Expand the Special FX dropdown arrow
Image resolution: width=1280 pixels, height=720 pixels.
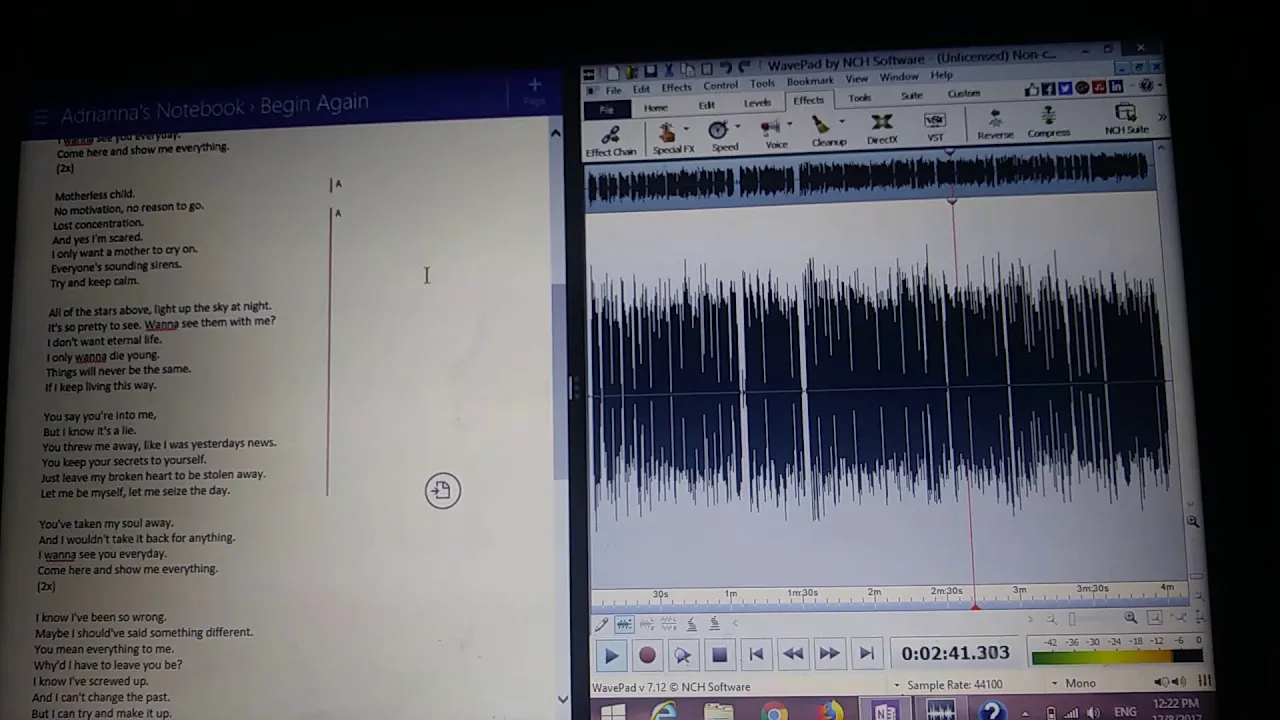tap(686, 128)
